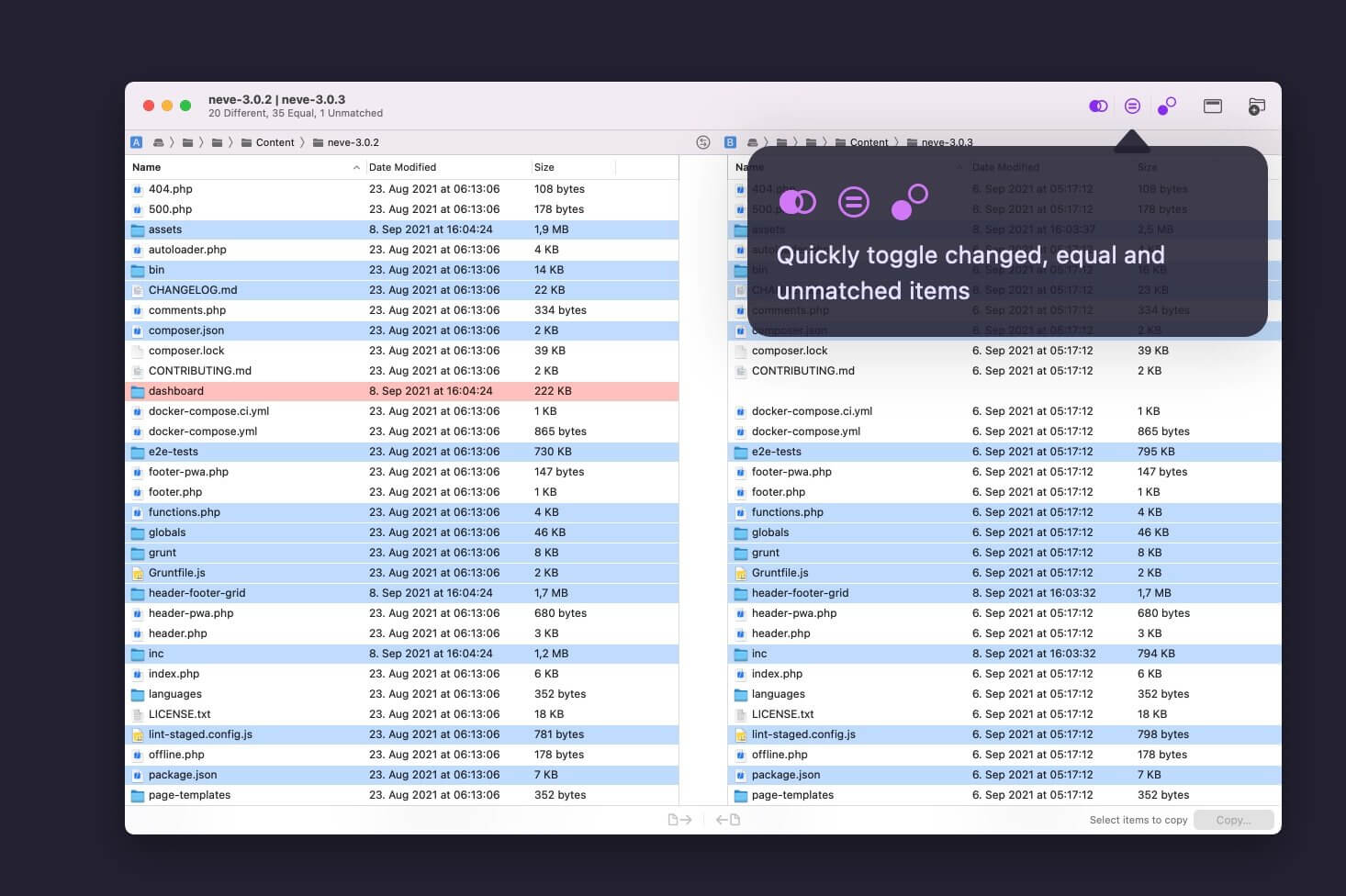Sort left pane by Date Modified column
This screenshot has width=1346, height=896.
pos(402,167)
